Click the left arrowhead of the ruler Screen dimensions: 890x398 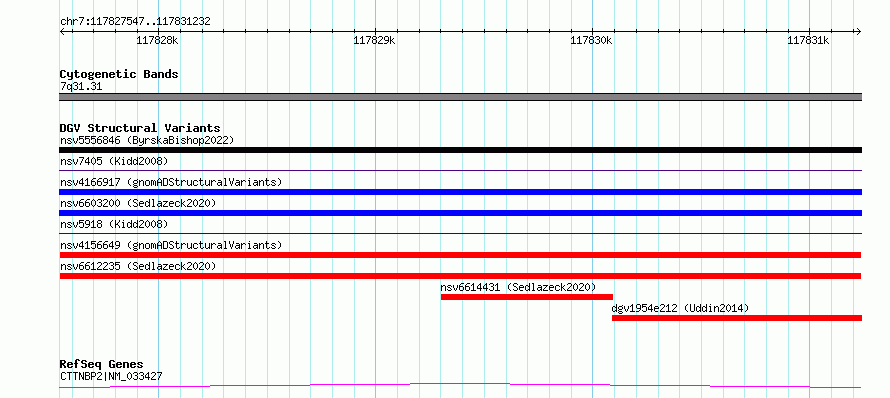(62, 32)
